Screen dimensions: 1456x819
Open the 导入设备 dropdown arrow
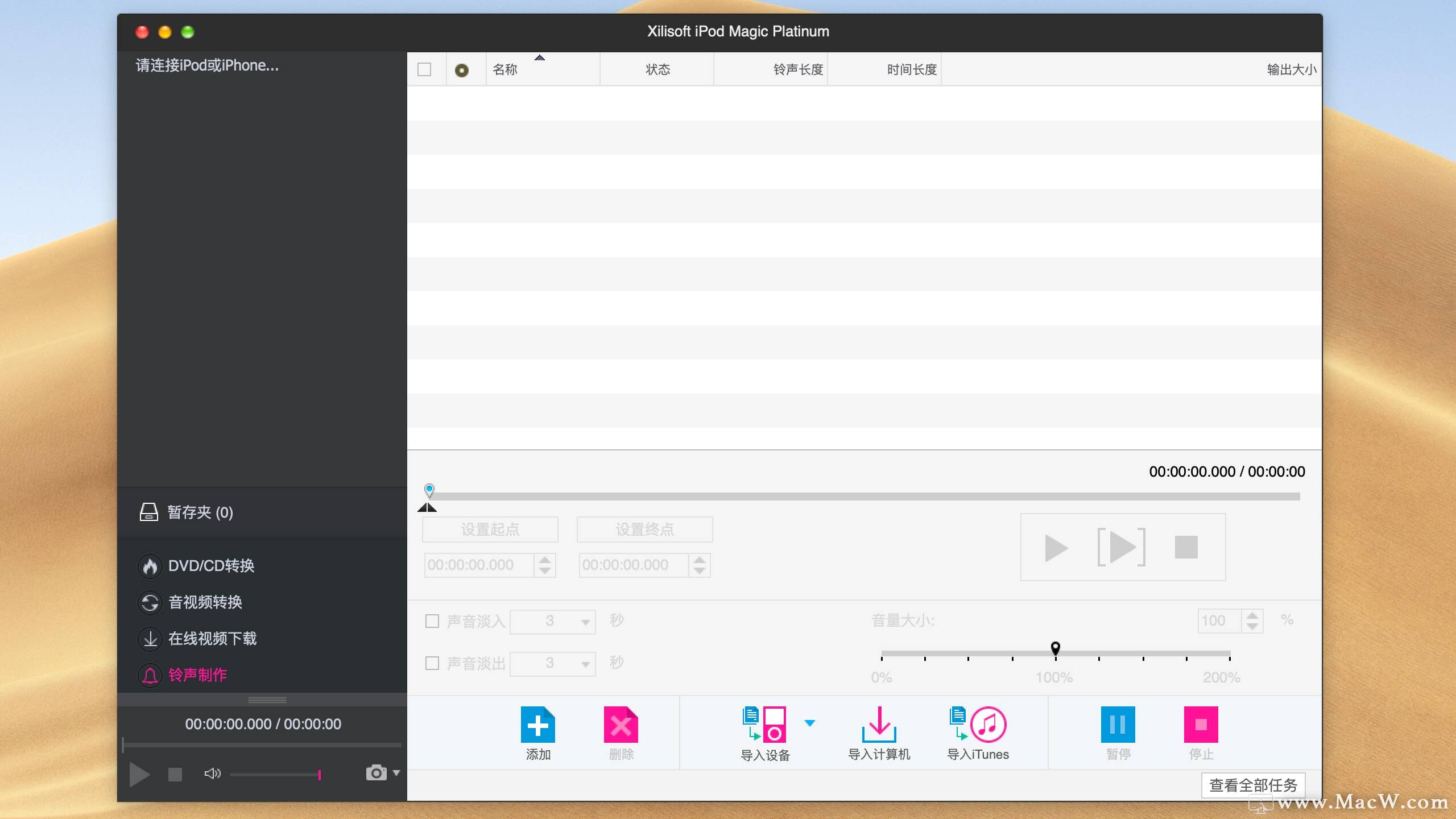click(809, 723)
